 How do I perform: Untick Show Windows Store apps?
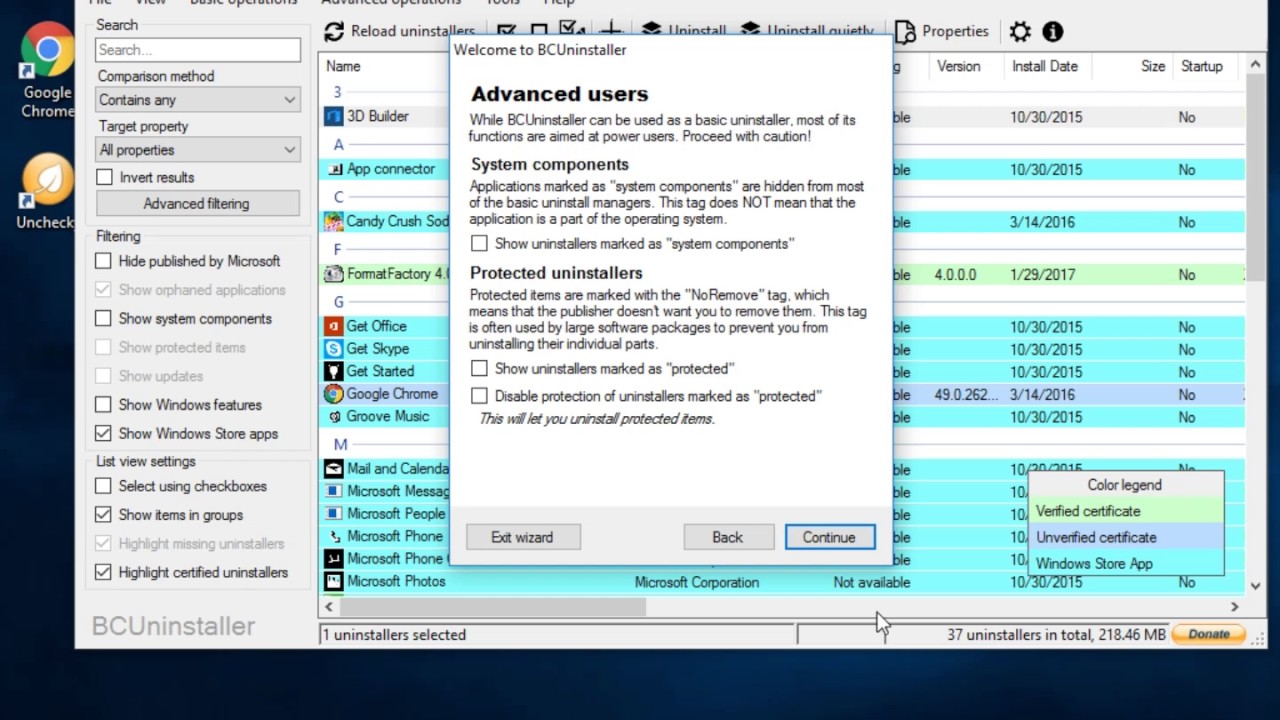coord(103,434)
